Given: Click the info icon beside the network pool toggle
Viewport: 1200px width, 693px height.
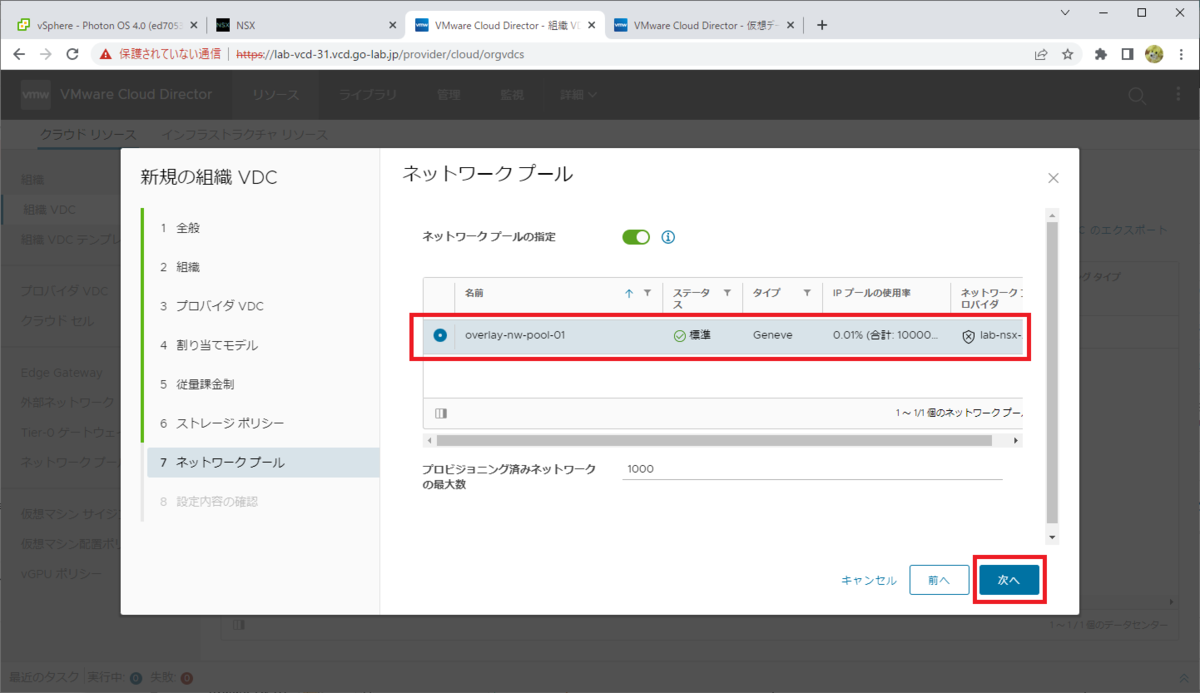Looking at the screenshot, I should point(669,237).
